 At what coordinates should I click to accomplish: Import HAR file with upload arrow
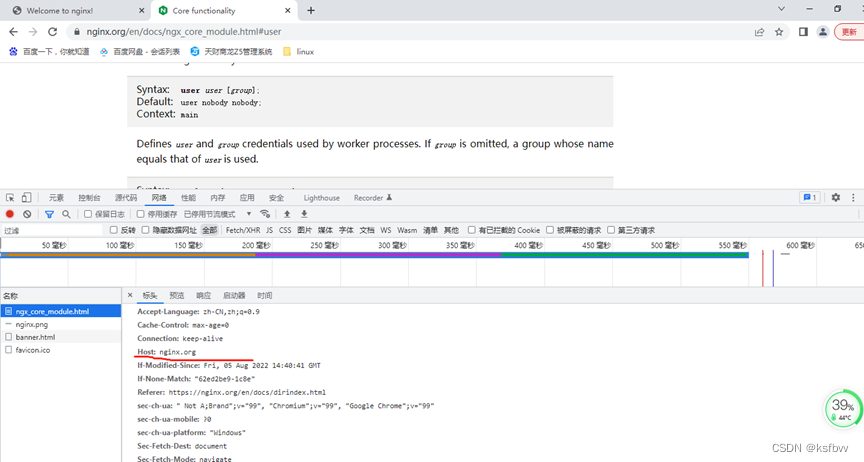point(287,214)
